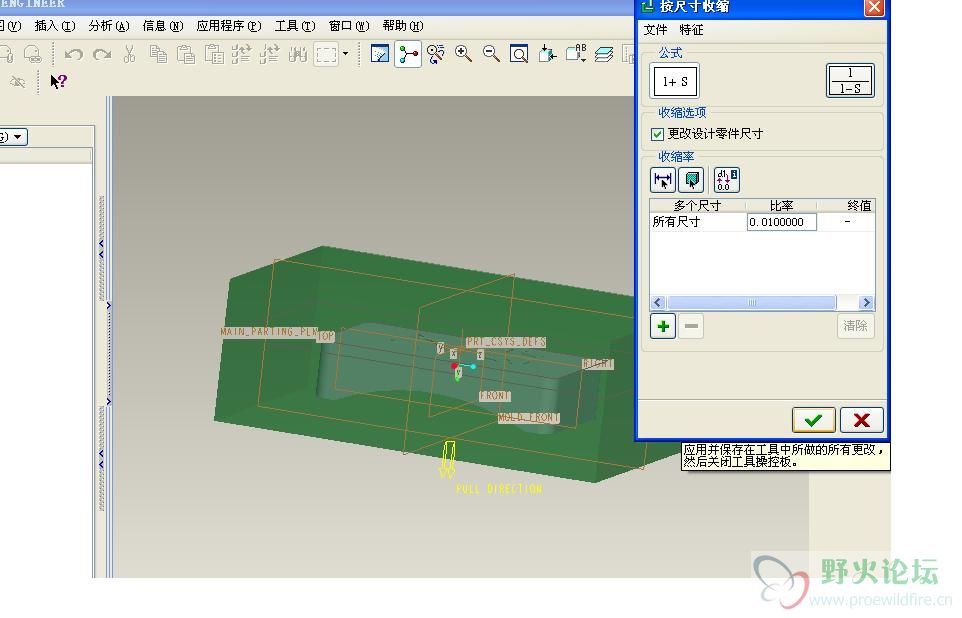Screen dimensions: 962x618
Task: Click the right scroll arrow in the shrinkage table
Action: (x=867, y=303)
